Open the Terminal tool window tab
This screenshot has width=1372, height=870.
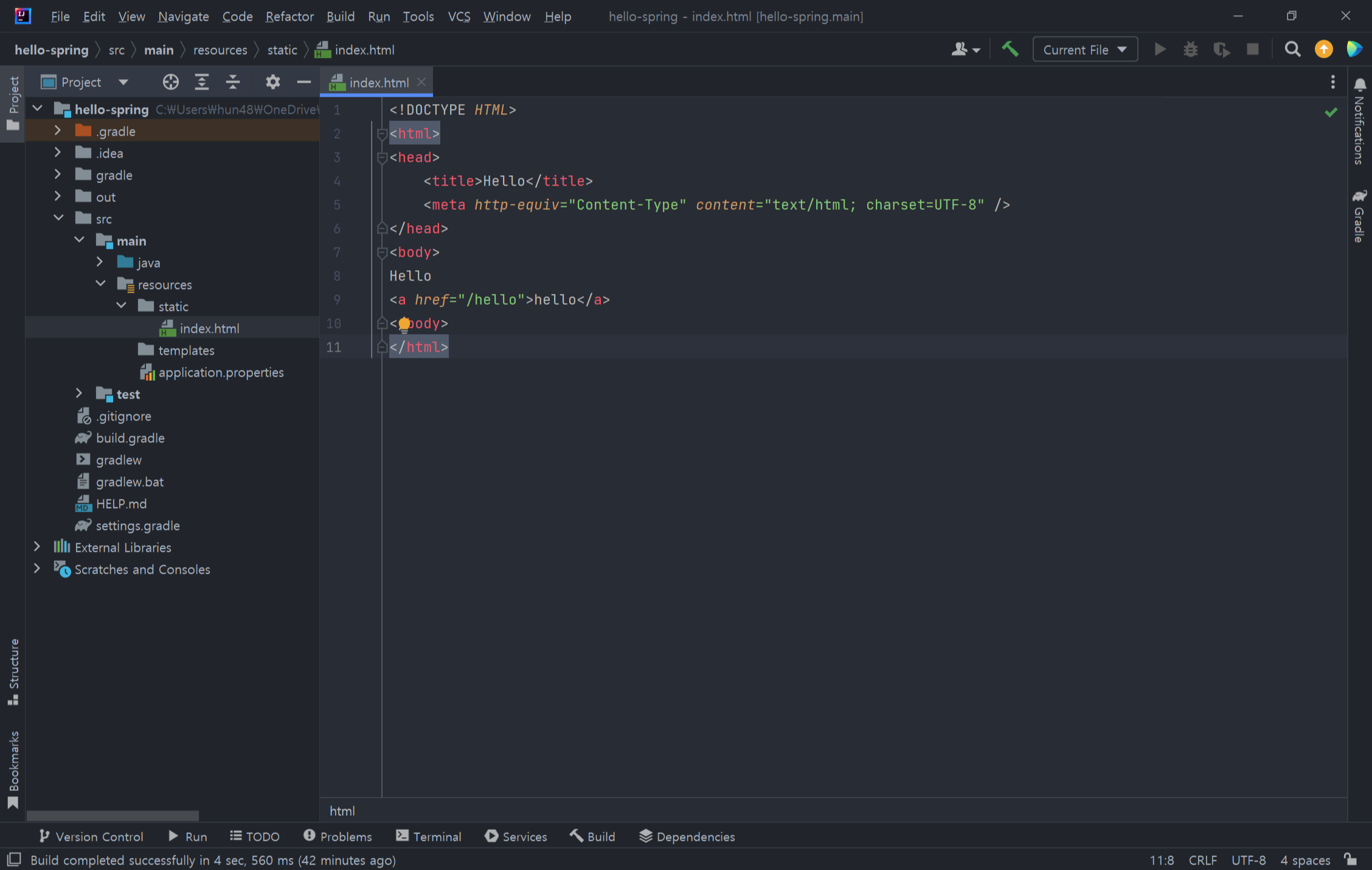tap(429, 837)
